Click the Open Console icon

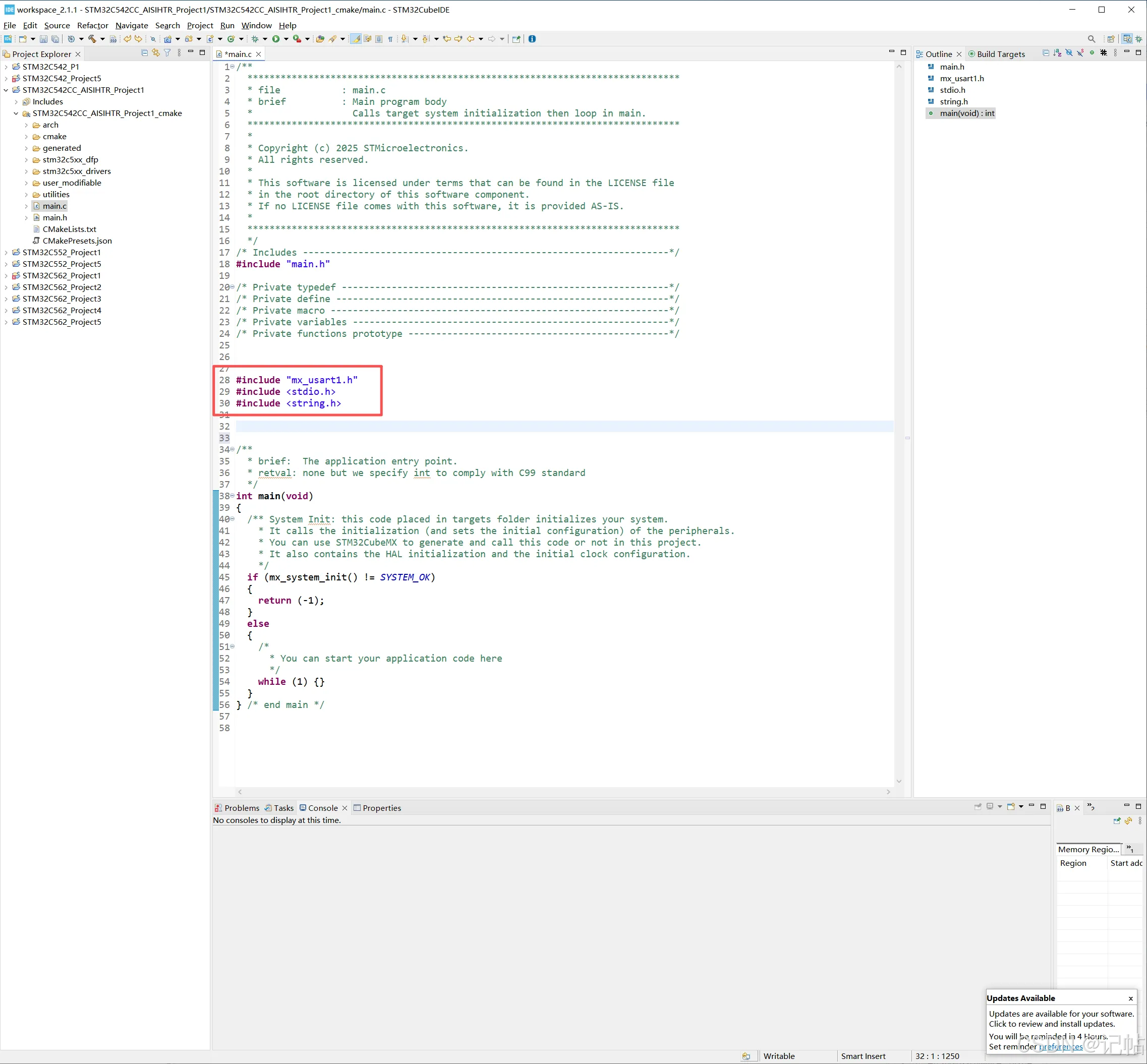(1010, 807)
